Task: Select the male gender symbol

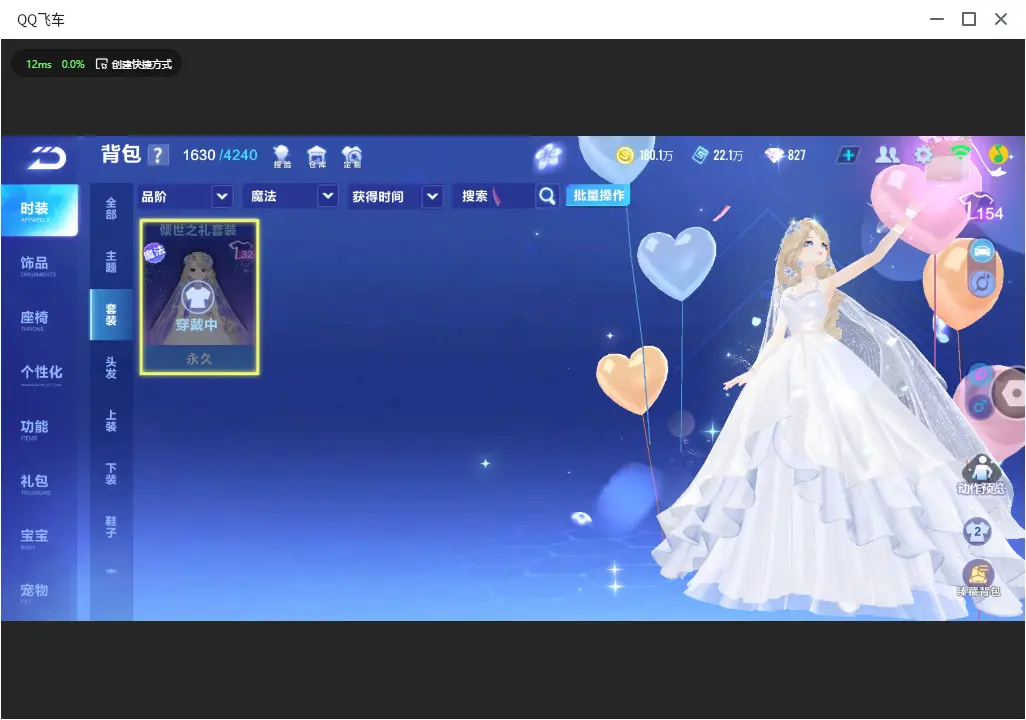Action: point(980,406)
